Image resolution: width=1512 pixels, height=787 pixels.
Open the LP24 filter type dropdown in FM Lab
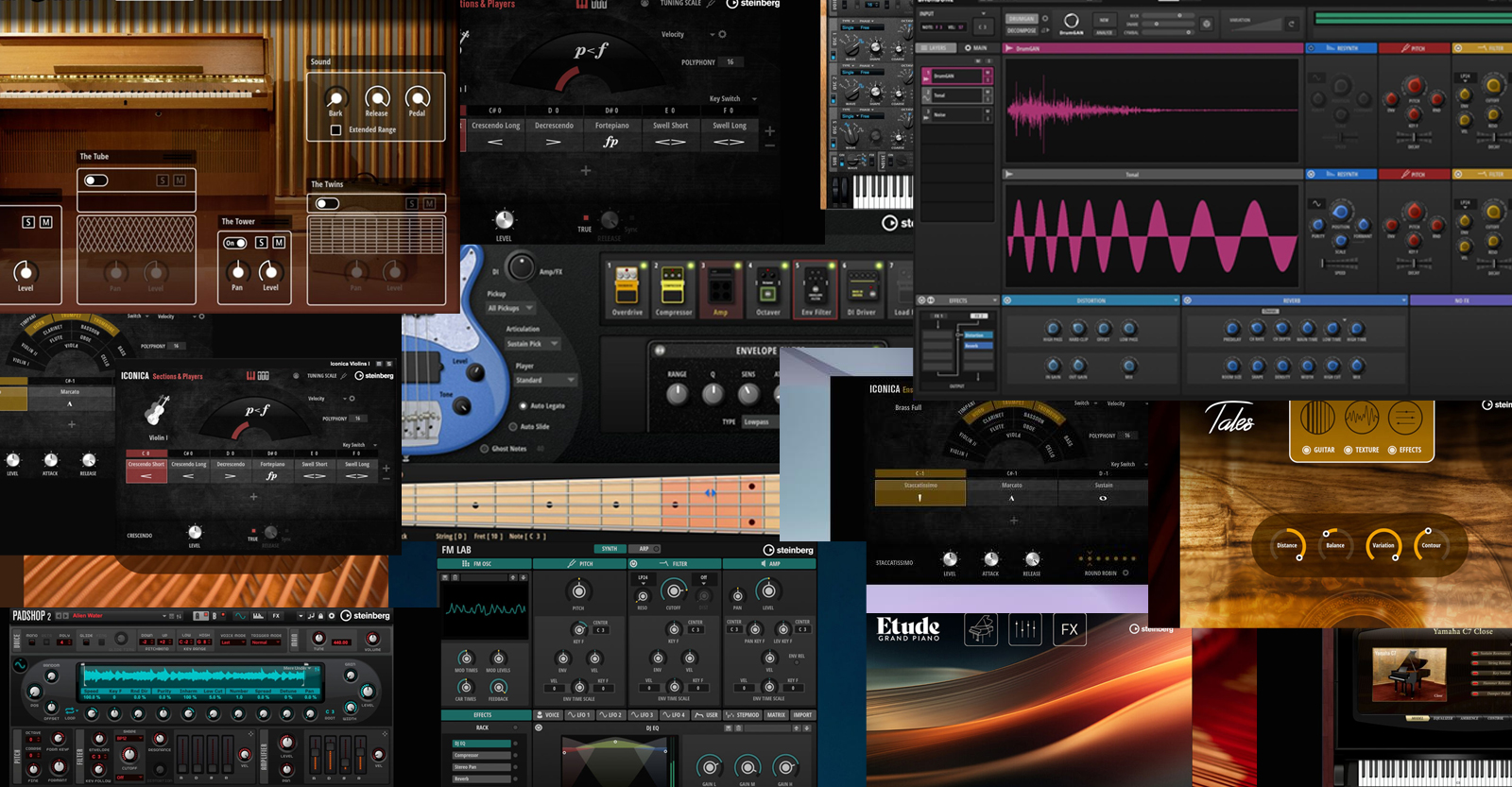tap(643, 577)
